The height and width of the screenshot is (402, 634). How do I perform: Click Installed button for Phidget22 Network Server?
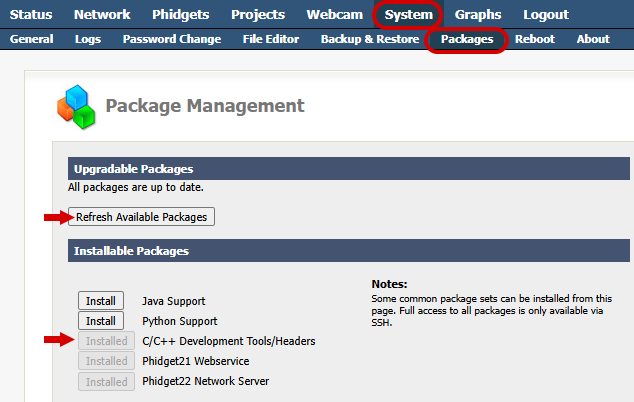[106, 381]
